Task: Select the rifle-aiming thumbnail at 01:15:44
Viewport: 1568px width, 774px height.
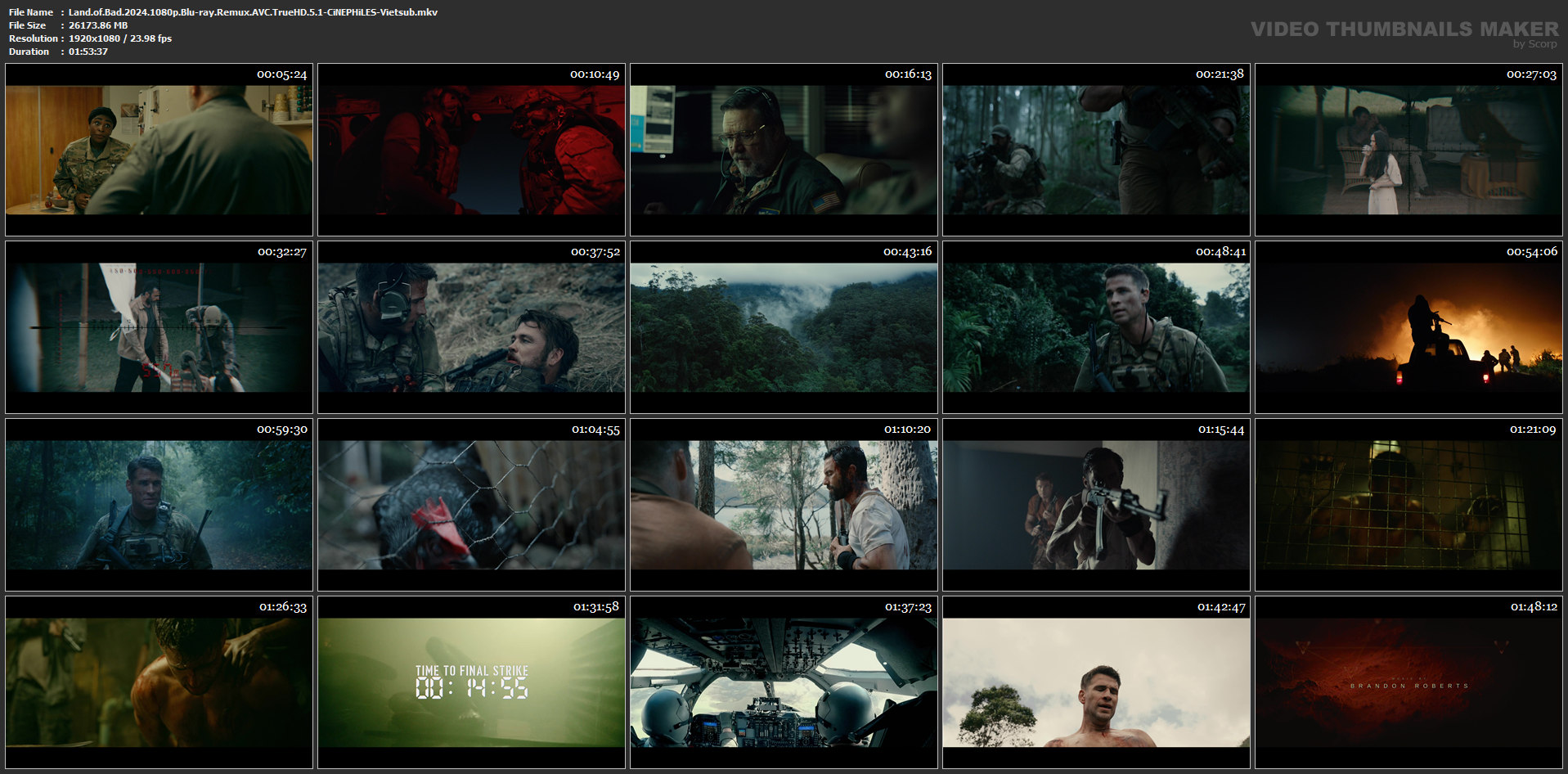Action: pyautogui.click(x=1096, y=505)
